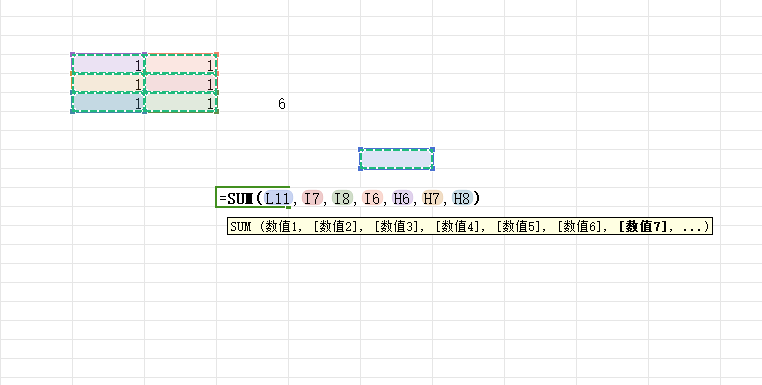Select the red-tinted highlighted cell I7
This screenshot has width=762, height=385.
coord(180,83)
